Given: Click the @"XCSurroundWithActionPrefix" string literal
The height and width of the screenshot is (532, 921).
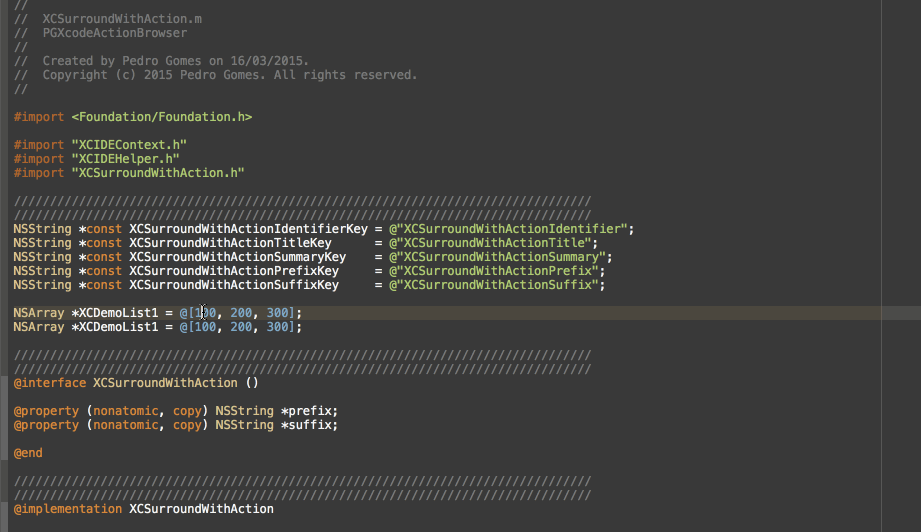Looking at the screenshot, I should coord(494,271).
